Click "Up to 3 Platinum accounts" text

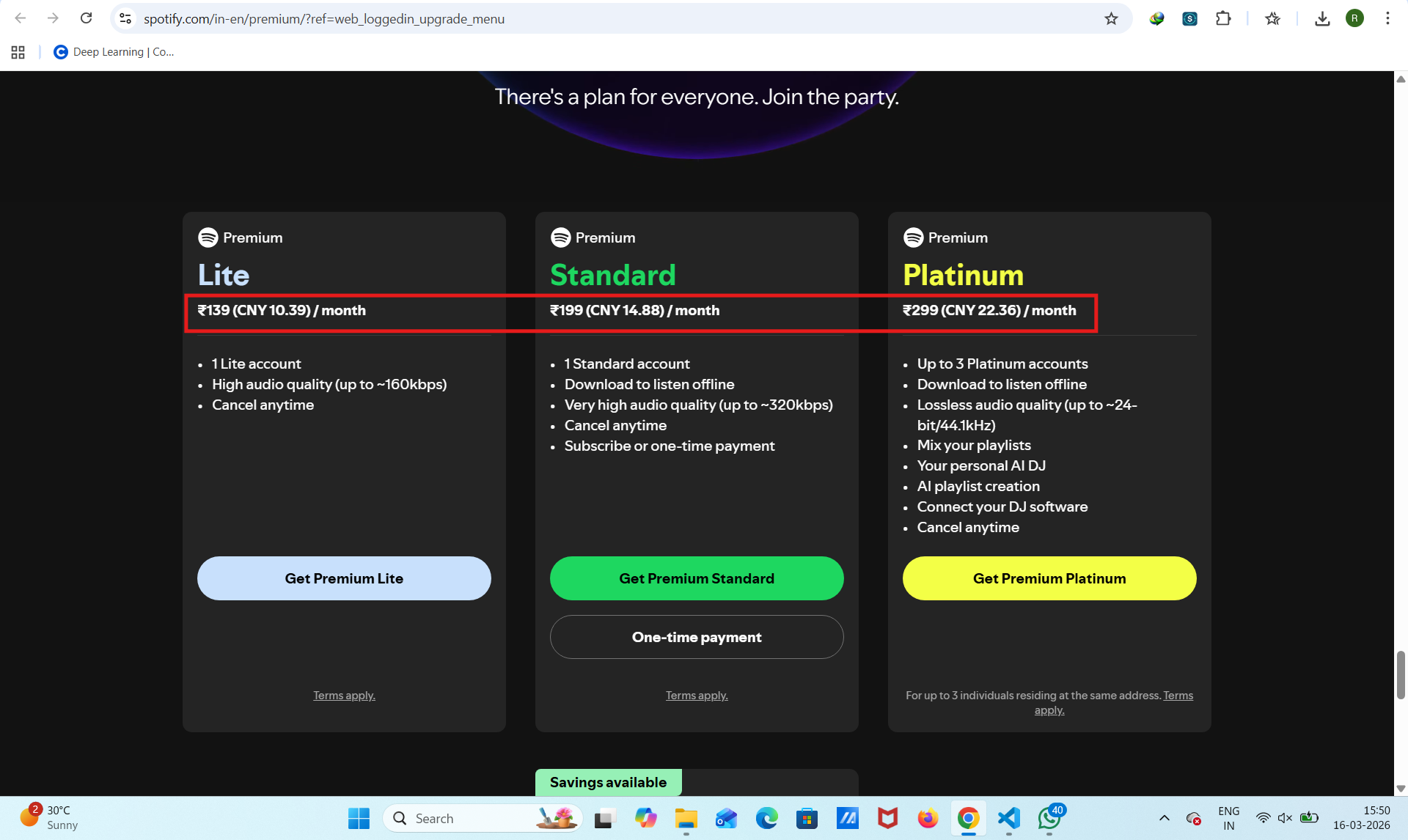1002,364
